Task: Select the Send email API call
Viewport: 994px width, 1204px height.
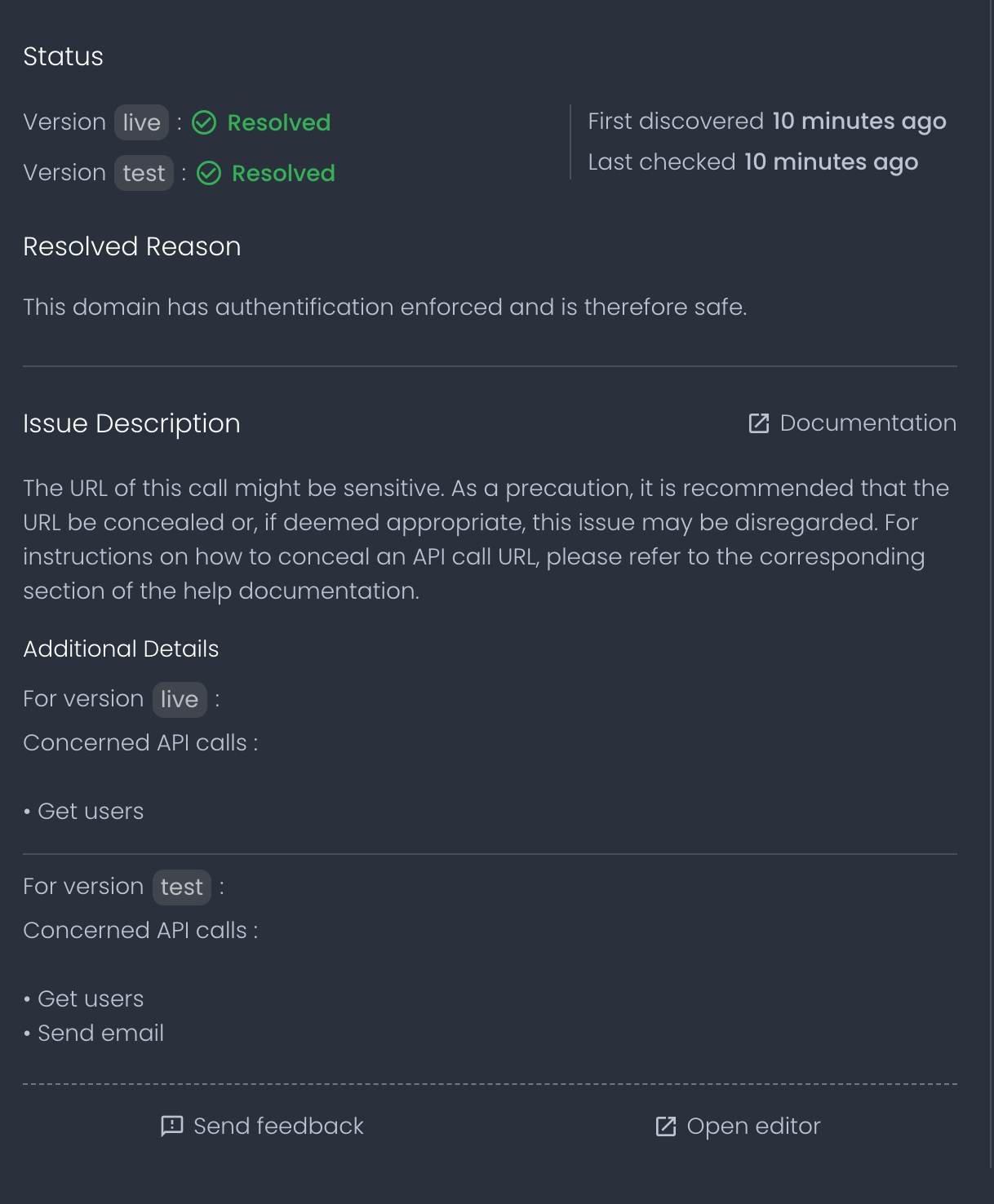Action: (100, 1034)
